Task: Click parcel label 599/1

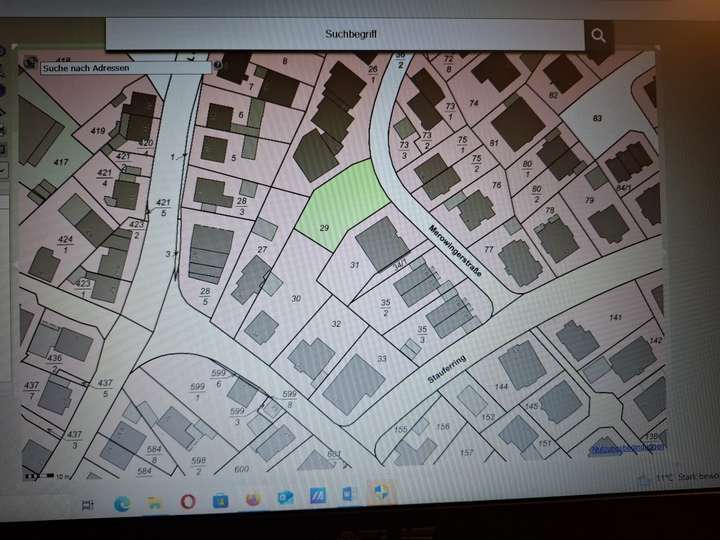Action: click(x=197, y=392)
